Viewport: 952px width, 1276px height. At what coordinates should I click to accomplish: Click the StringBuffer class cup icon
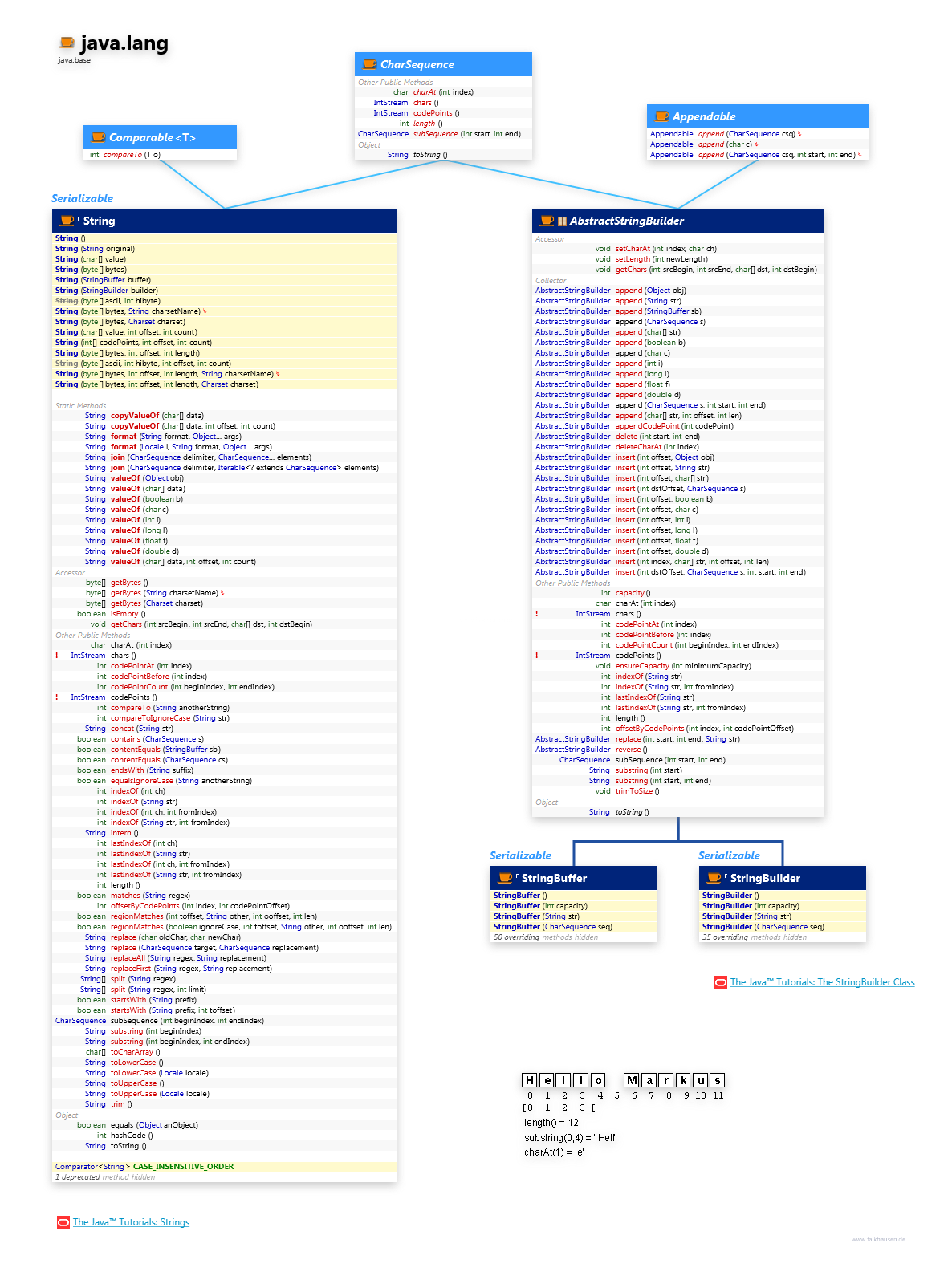(x=505, y=878)
